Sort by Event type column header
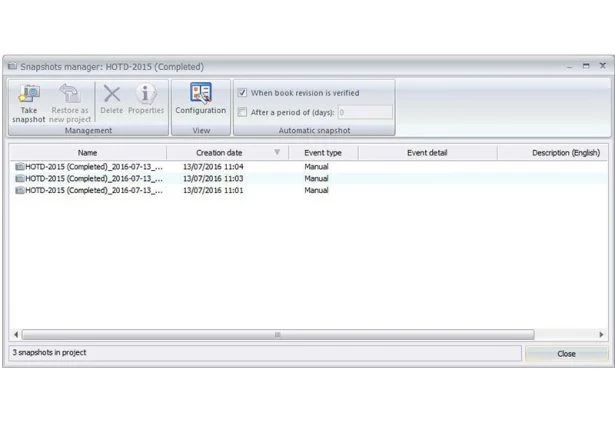 coord(322,153)
